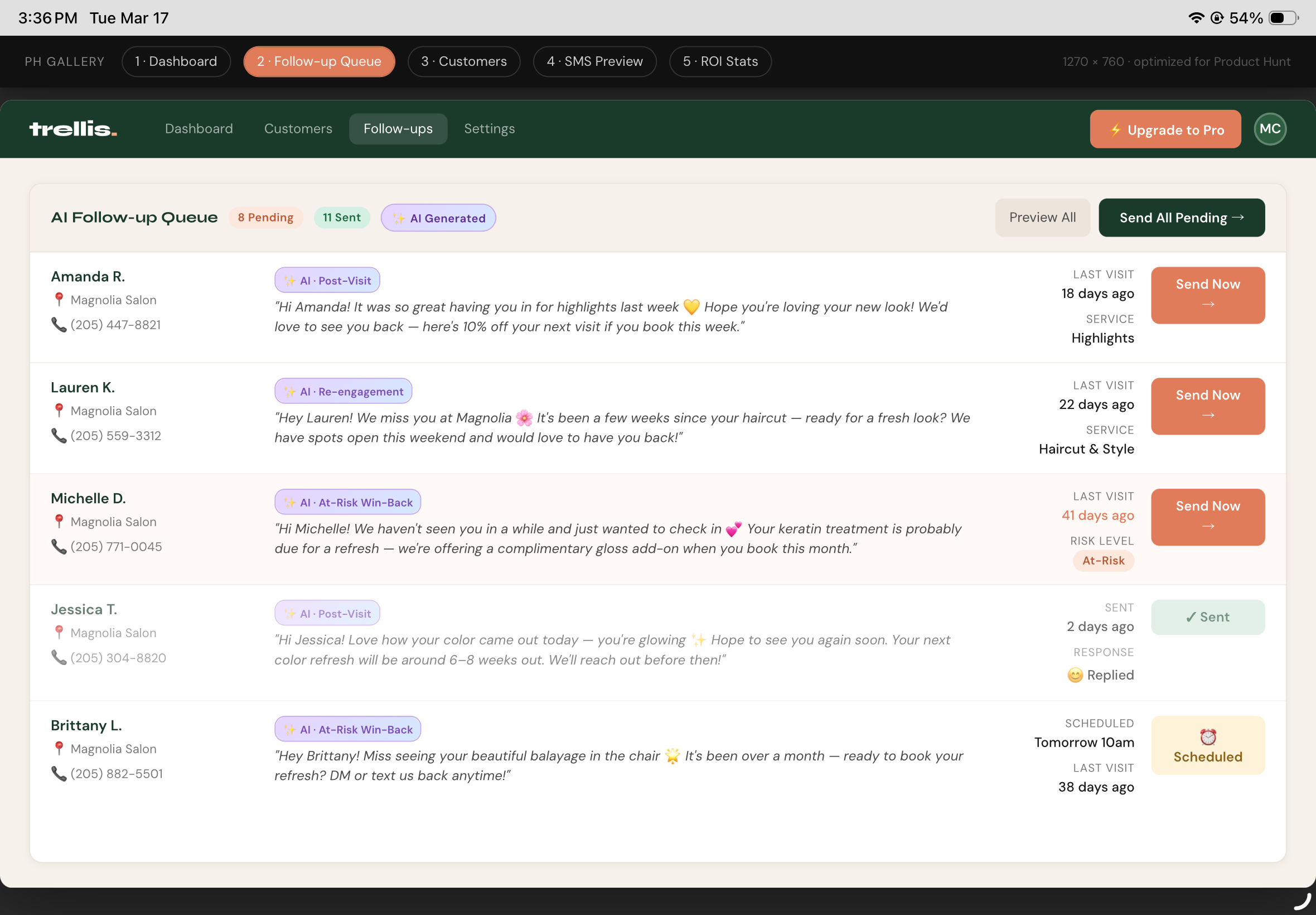
Task: Click the alarm clock Scheduled icon
Action: 1208,736
